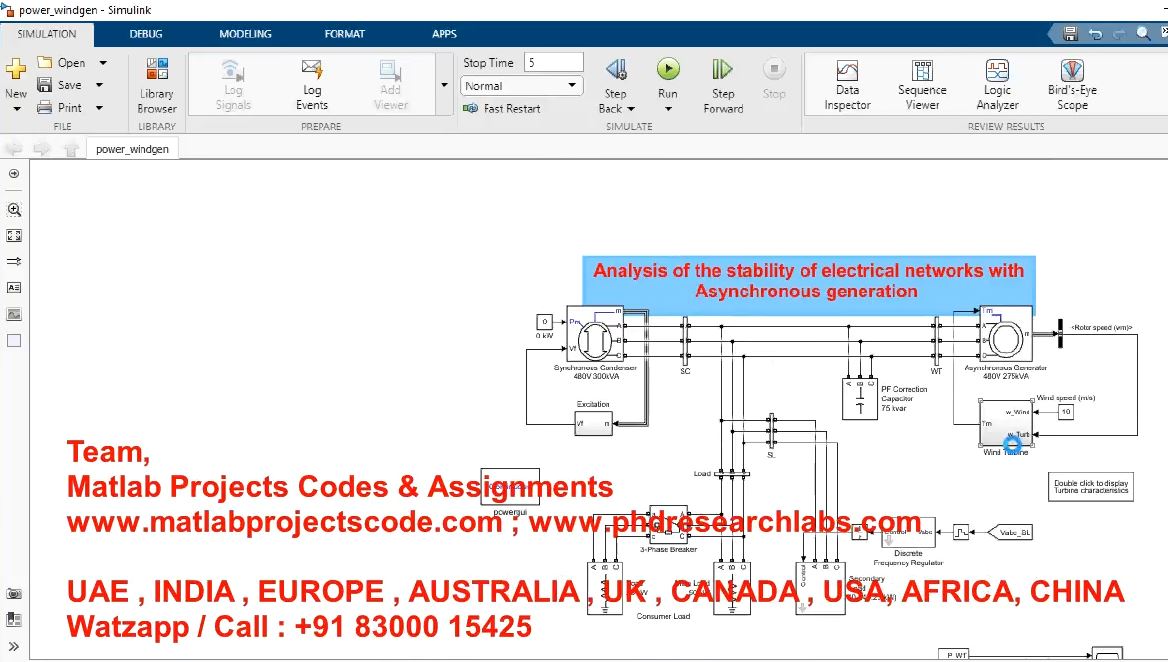
Task: Select the Vabc_SL From tag block
Action: (x=1009, y=532)
